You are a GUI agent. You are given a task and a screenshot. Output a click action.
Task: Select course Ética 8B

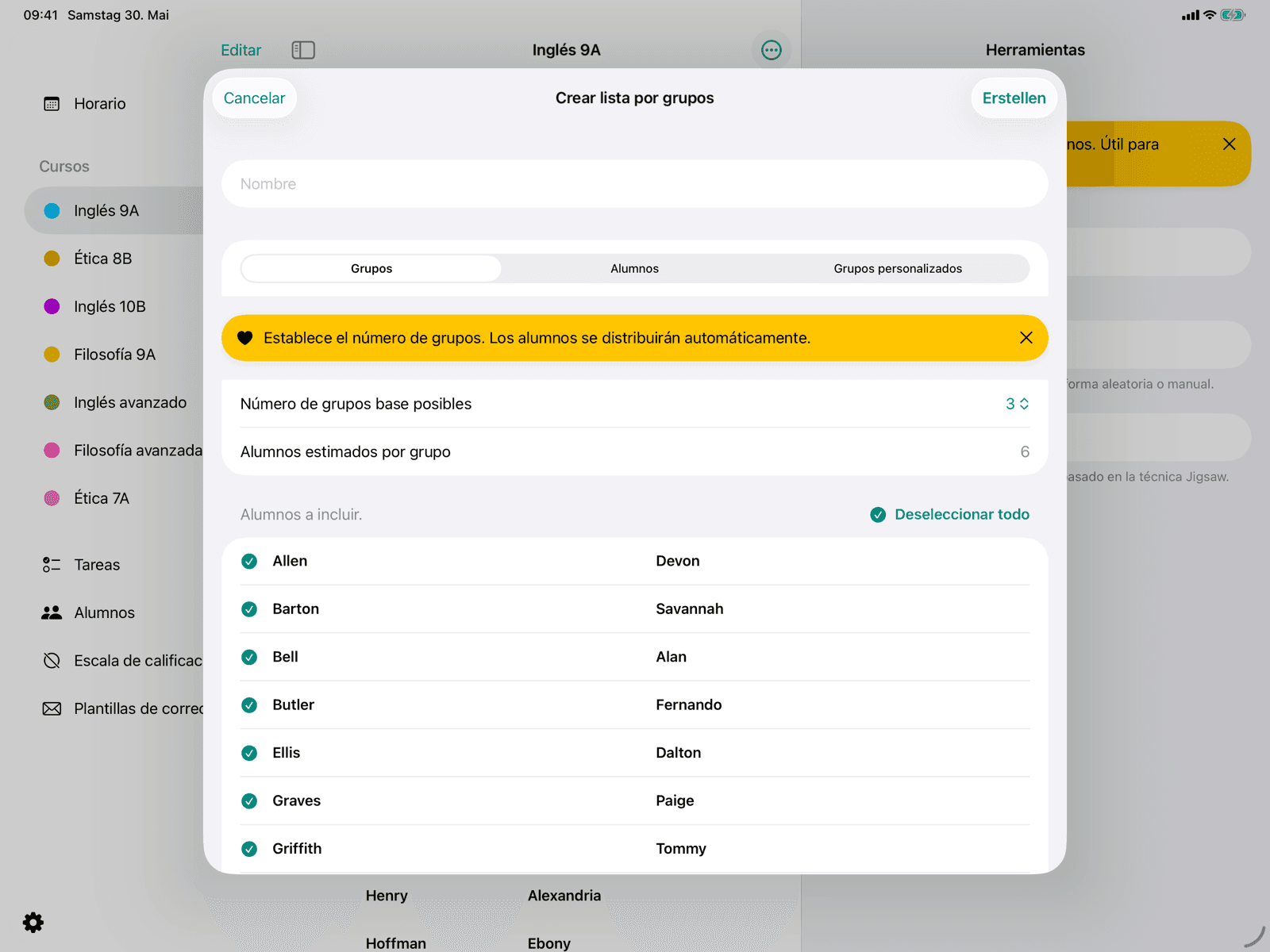tap(114, 259)
